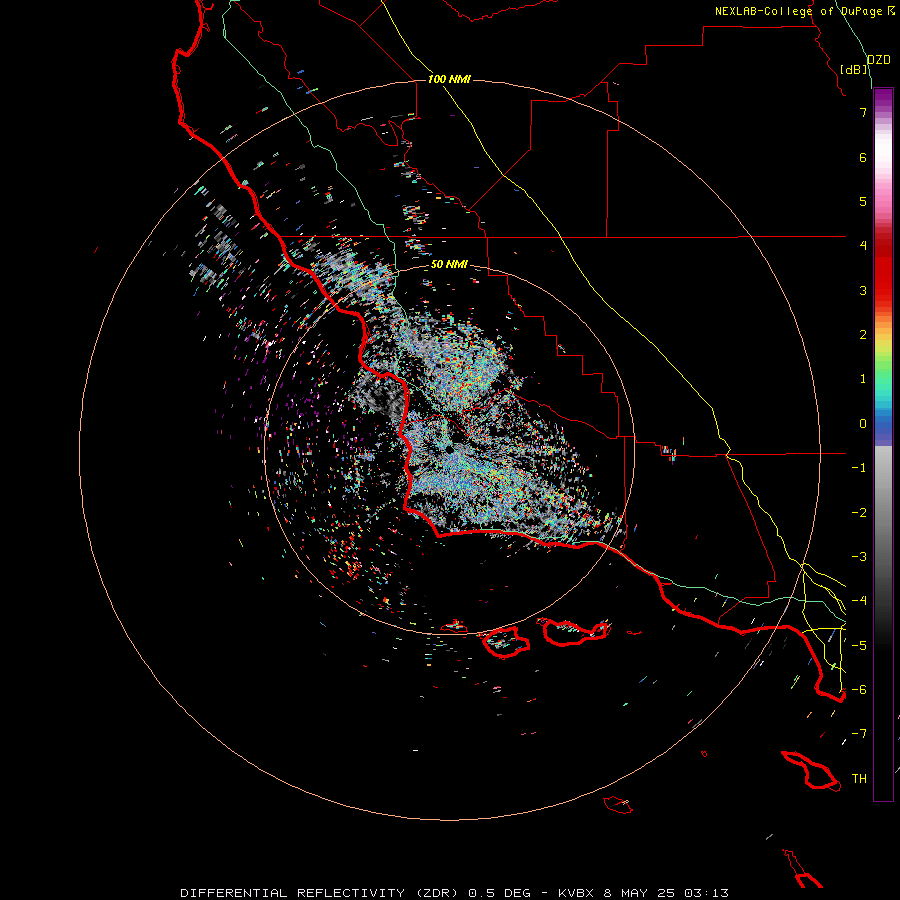Click the -2 value on the color scale
Viewport: 900px width, 900px height.
point(859,513)
